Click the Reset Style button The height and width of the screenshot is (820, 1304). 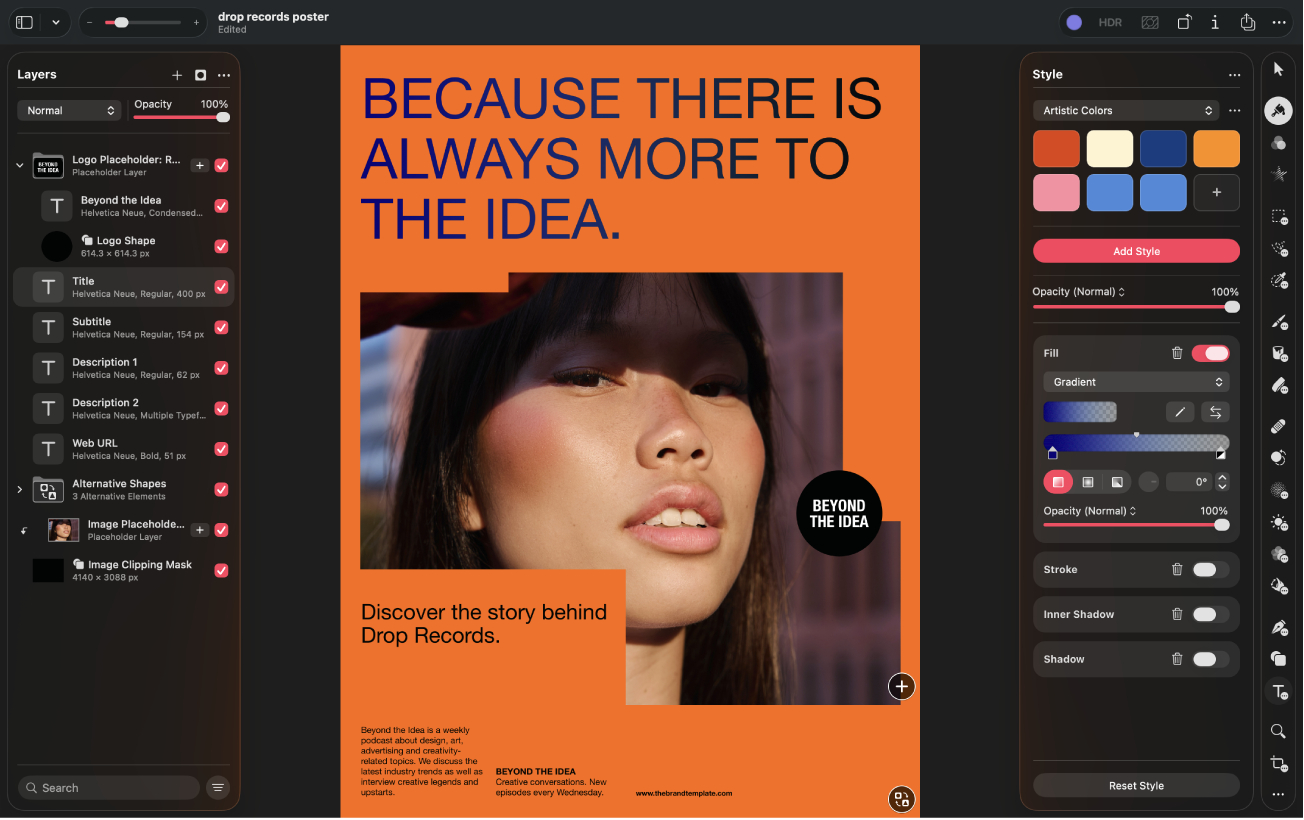(1136, 786)
